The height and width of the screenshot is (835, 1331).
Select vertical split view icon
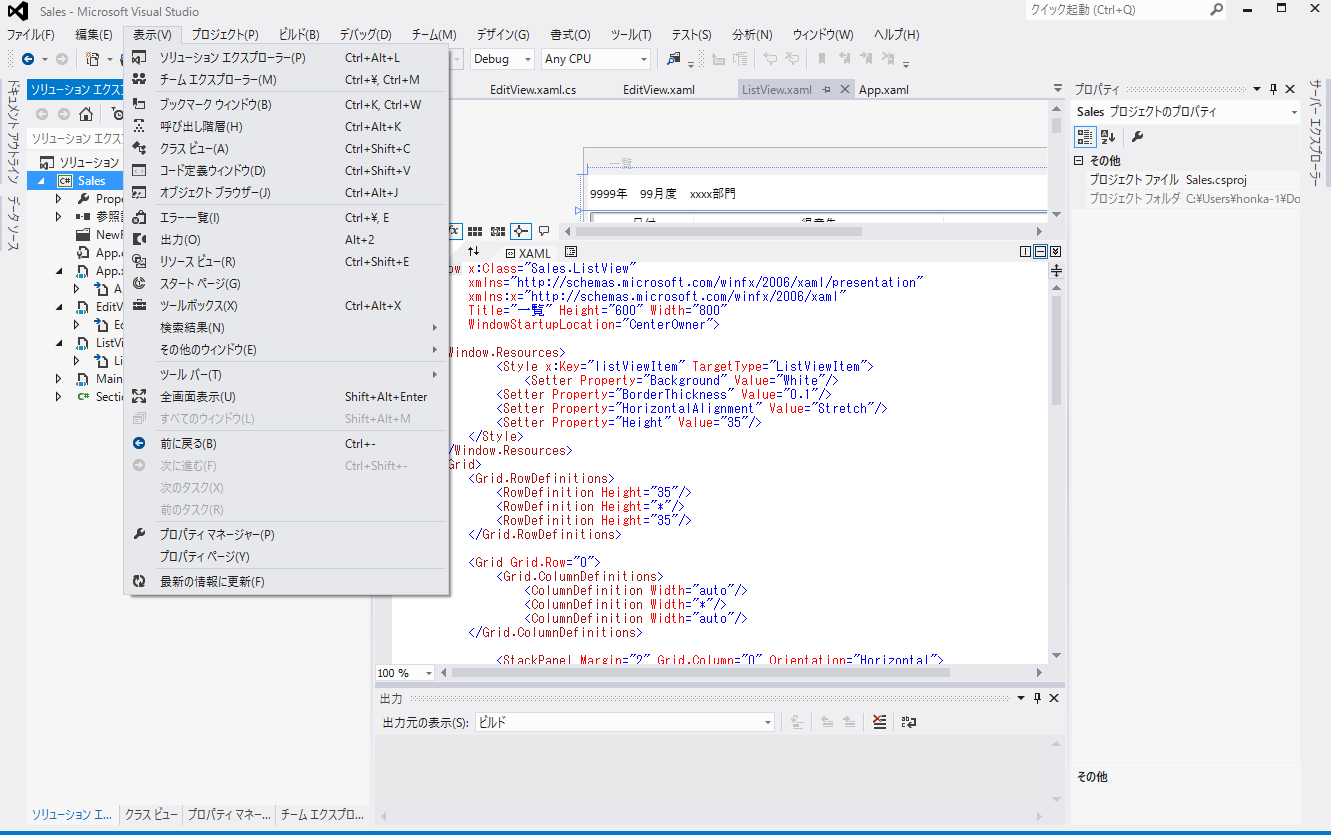point(1026,251)
